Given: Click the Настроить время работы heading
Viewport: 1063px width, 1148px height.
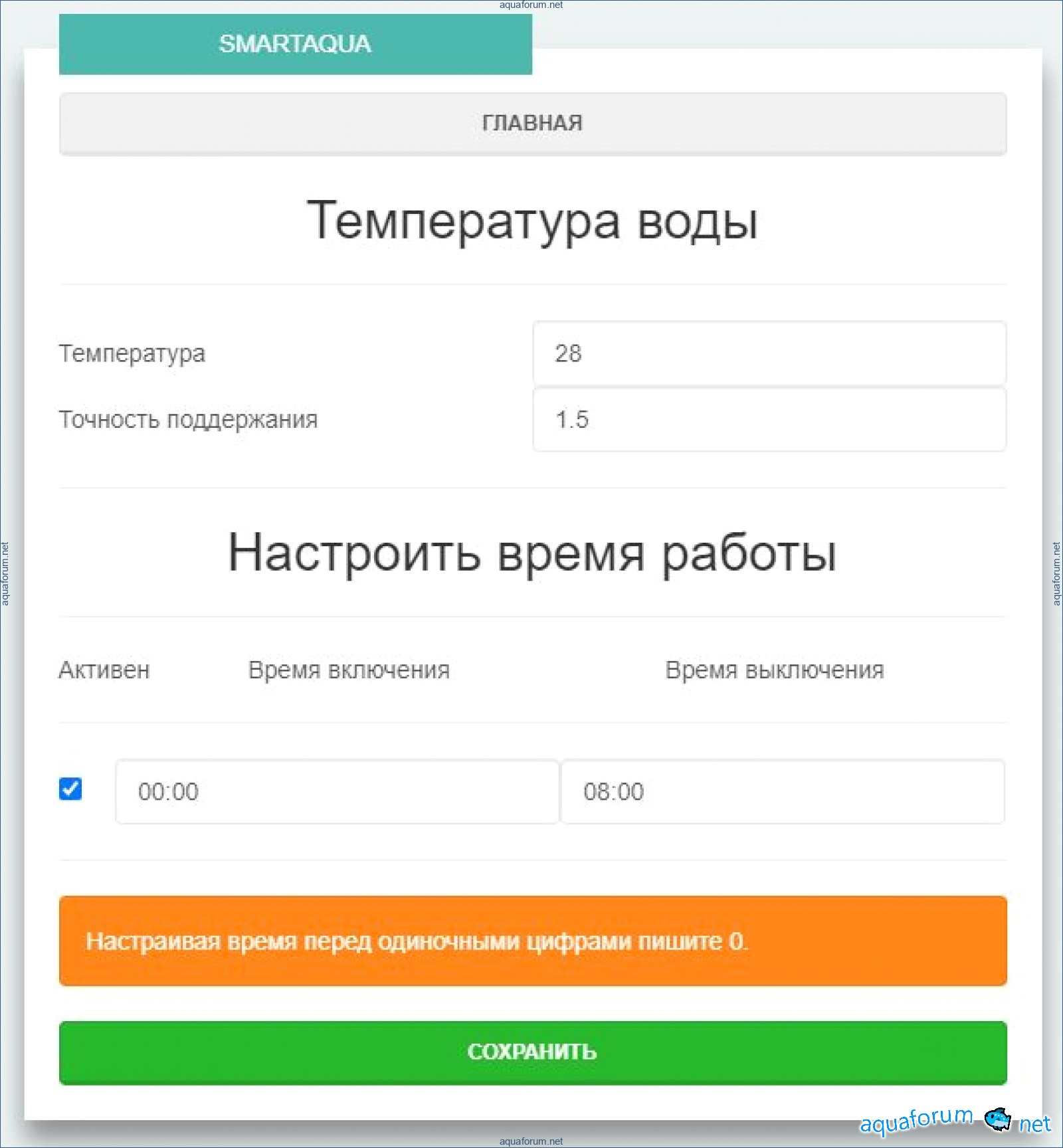Looking at the screenshot, I should (x=532, y=553).
